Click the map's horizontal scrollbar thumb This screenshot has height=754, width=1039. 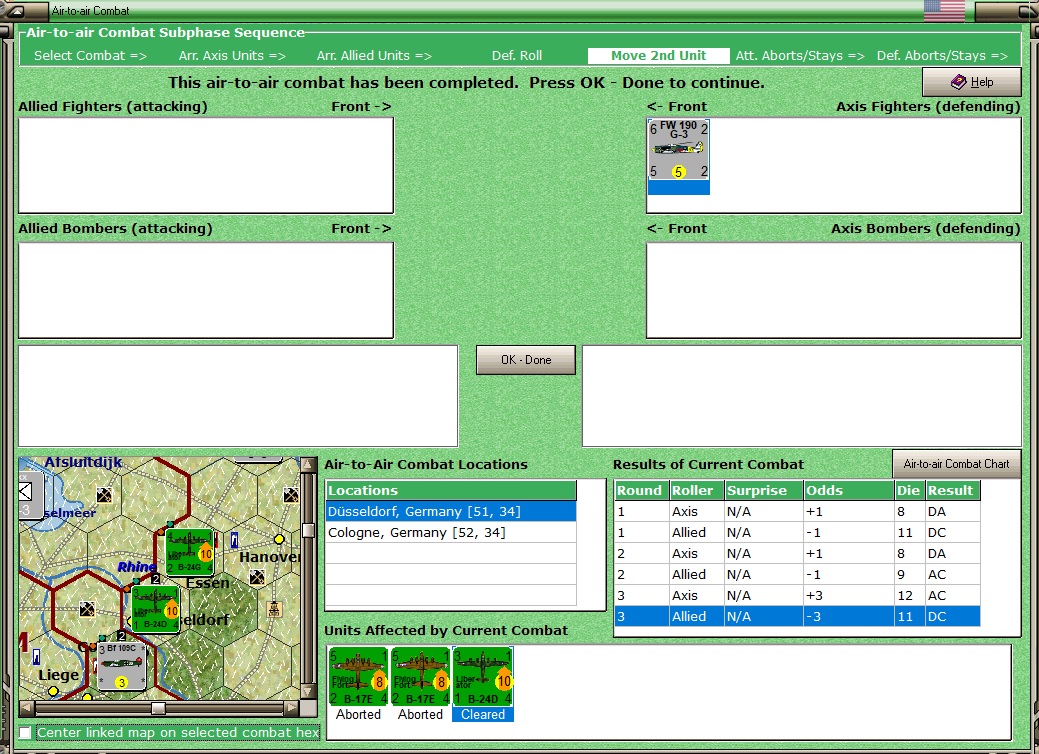point(158,708)
